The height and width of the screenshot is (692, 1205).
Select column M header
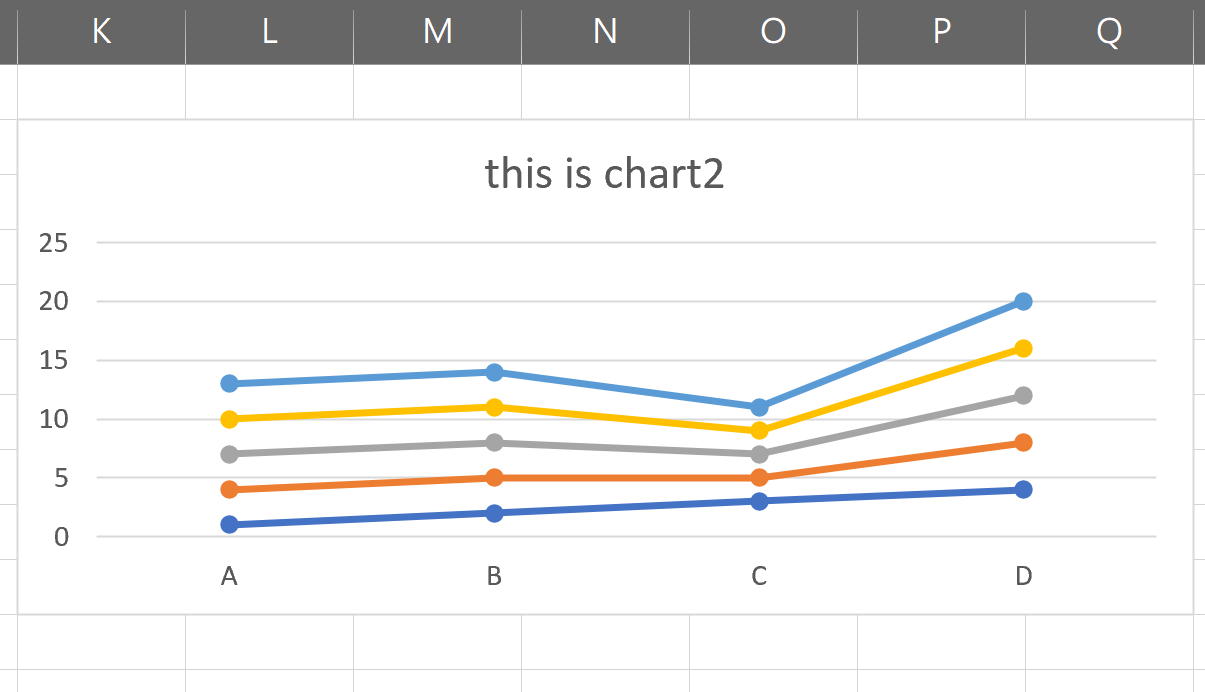437,32
